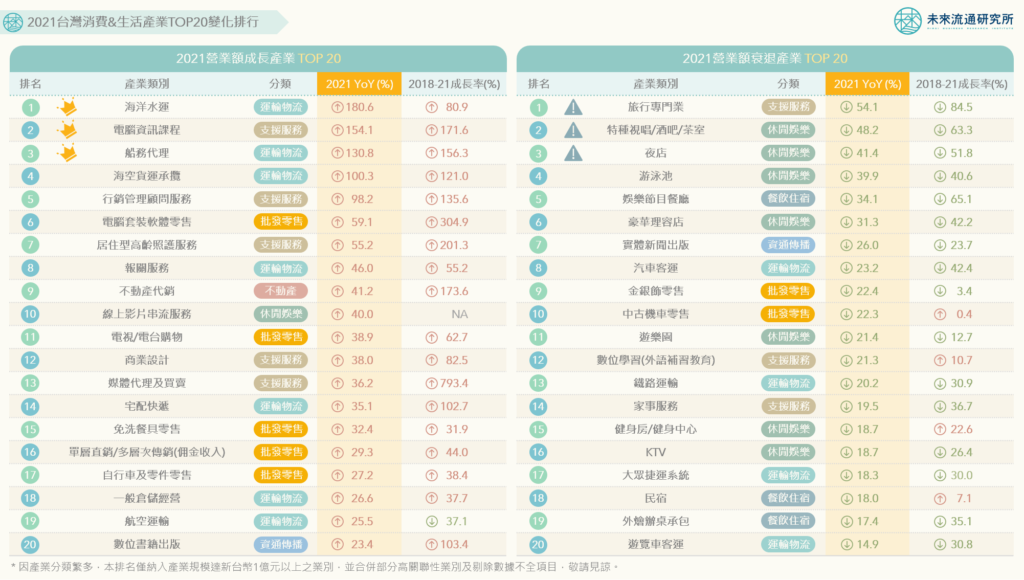Click the 排名 header in the growth table
The image size is (1024, 580).
(31, 84)
